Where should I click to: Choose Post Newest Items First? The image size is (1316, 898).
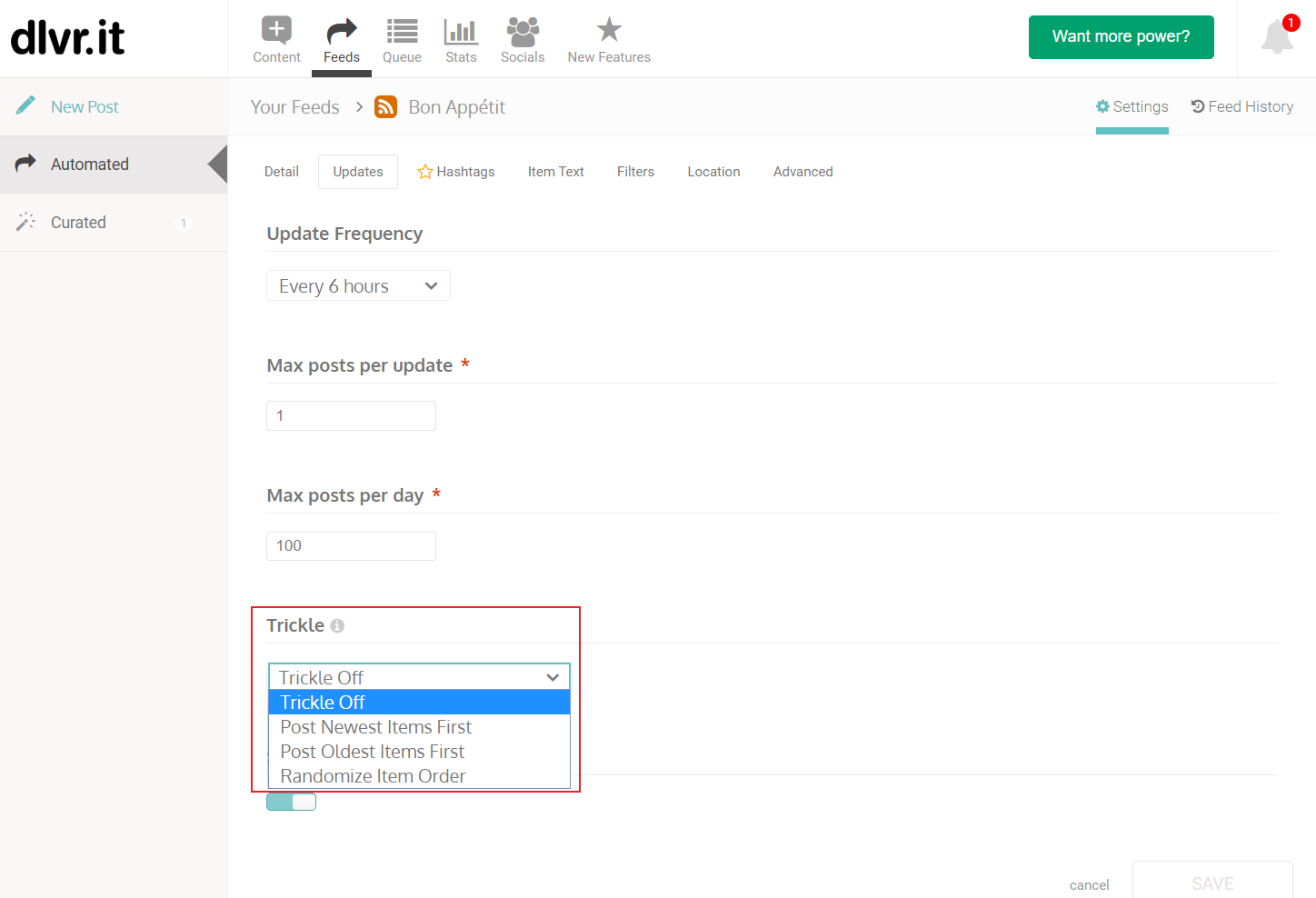click(419, 727)
